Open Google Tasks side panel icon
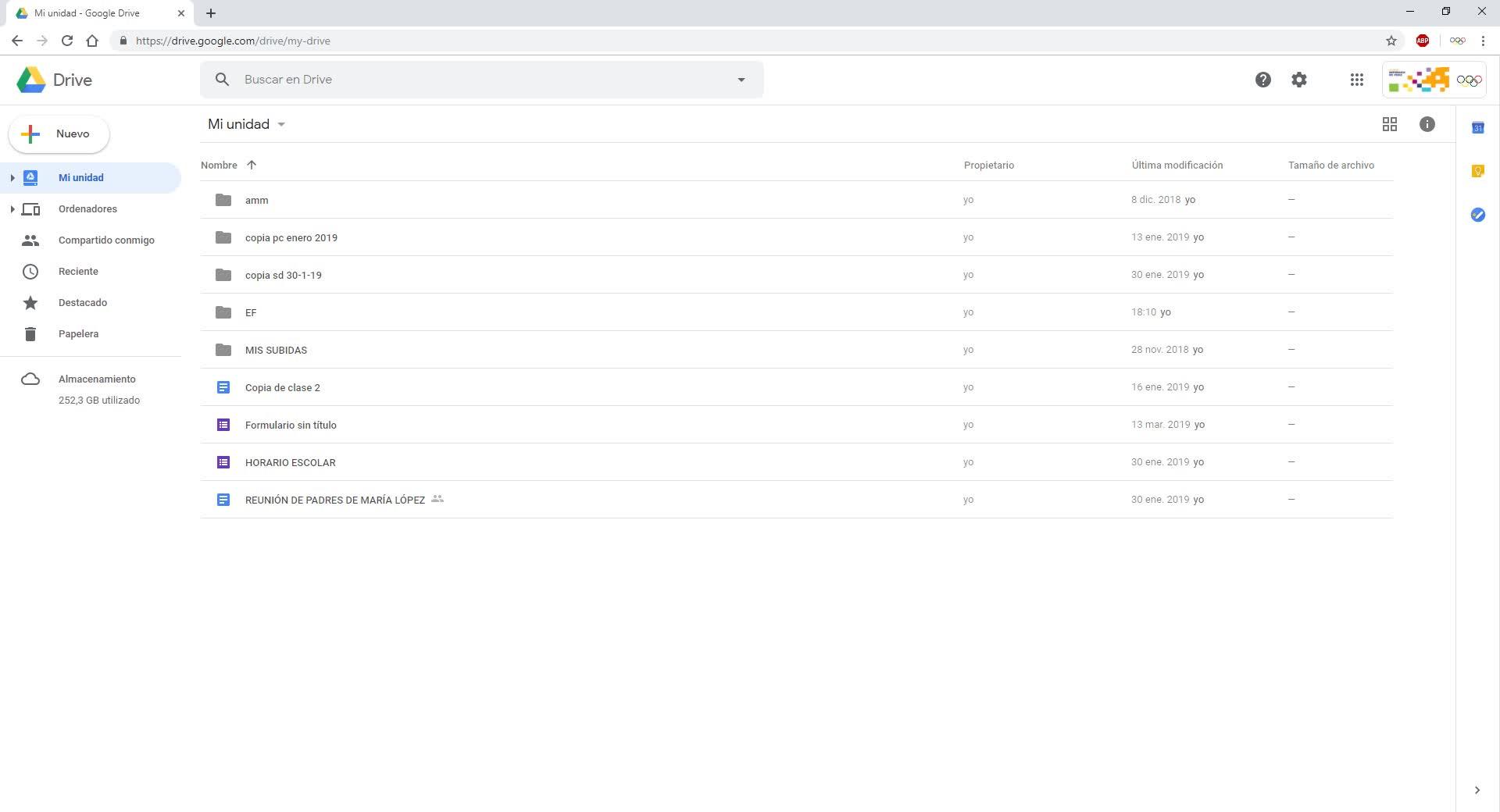This screenshot has height=812, width=1500. pyautogui.click(x=1477, y=215)
